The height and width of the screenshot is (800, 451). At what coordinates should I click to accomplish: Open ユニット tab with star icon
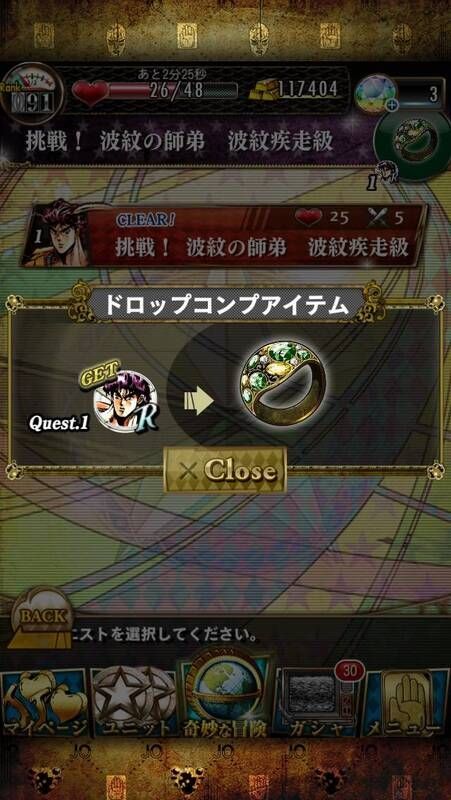coord(134,702)
